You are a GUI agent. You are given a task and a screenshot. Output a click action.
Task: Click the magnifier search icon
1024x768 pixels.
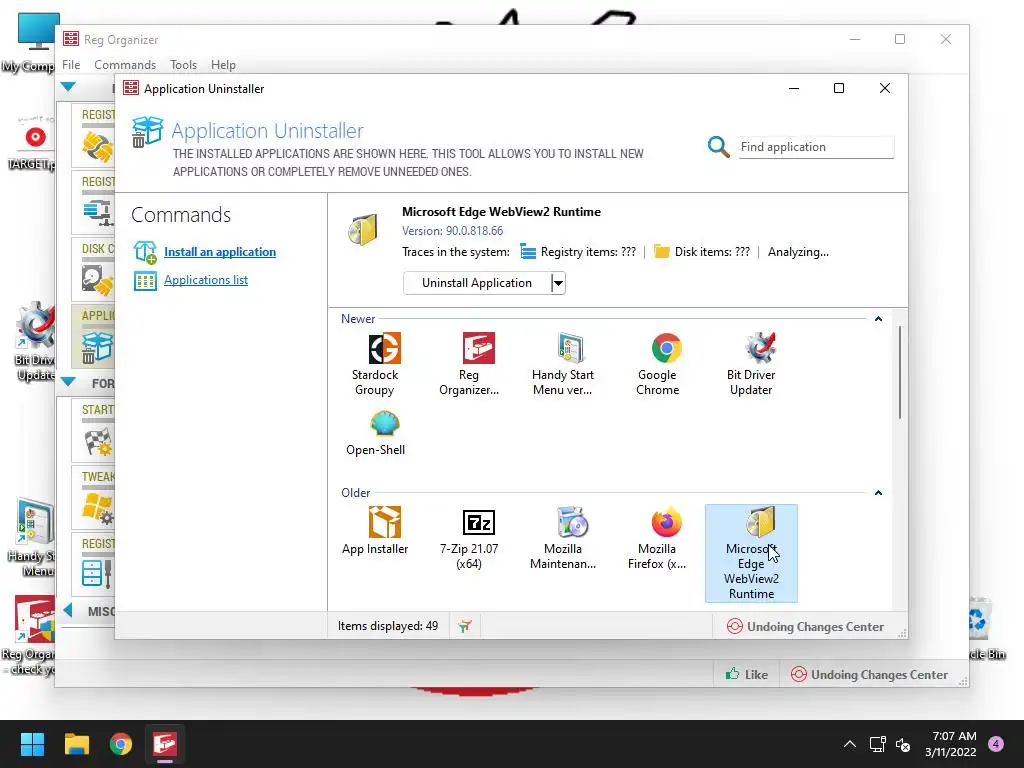[x=718, y=147]
